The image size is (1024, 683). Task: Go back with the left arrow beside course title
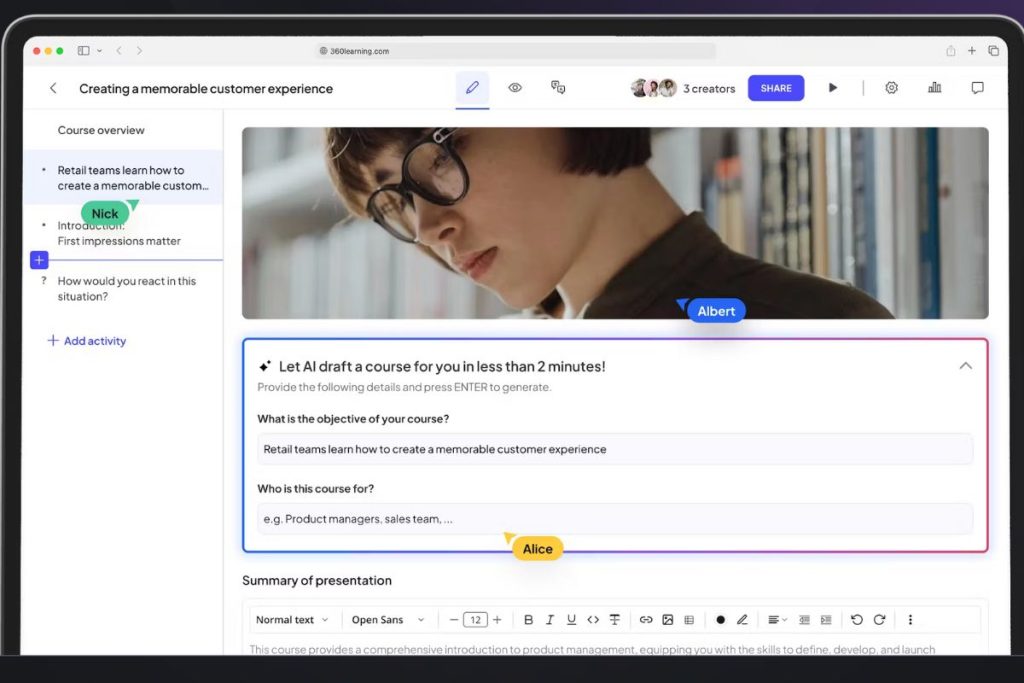[x=53, y=88]
